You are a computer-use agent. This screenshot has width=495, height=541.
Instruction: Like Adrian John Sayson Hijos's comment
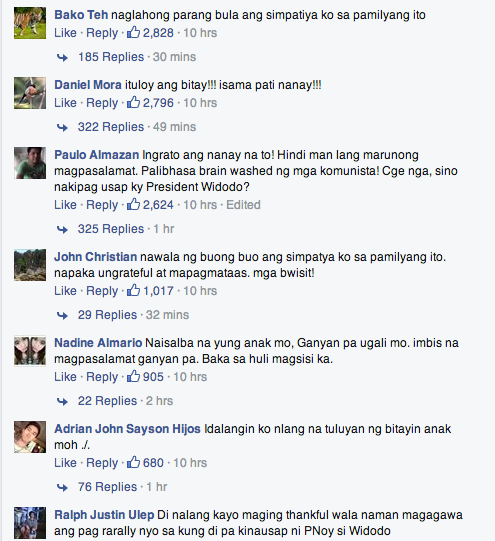65,463
